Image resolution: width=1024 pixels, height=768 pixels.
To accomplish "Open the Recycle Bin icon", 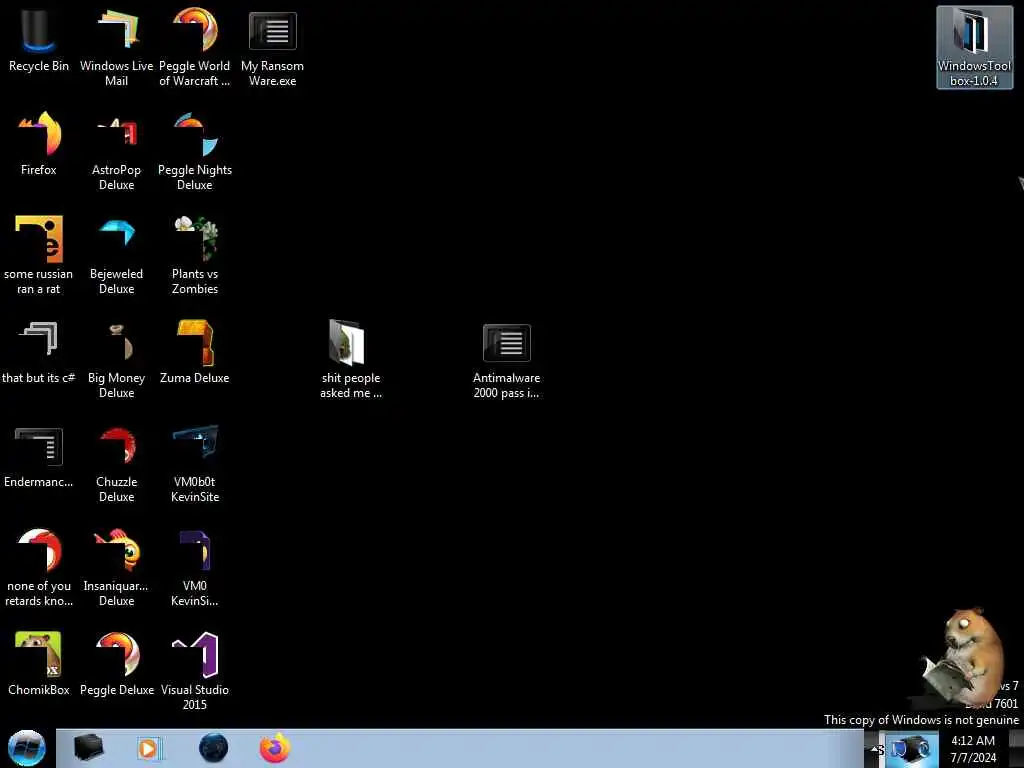I will coord(39,42).
